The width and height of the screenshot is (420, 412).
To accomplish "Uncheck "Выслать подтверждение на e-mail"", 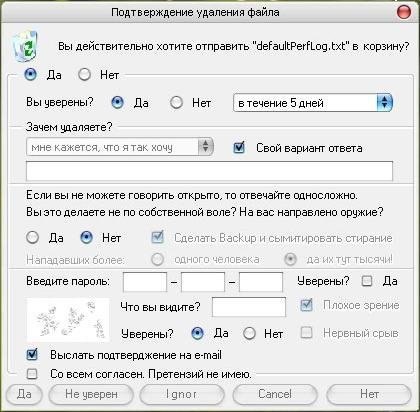I will tap(32, 355).
